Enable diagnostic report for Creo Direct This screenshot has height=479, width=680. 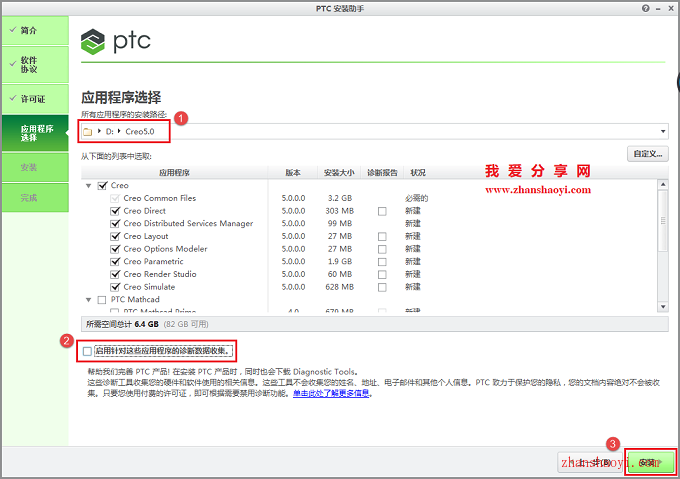pyautogui.click(x=382, y=212)
